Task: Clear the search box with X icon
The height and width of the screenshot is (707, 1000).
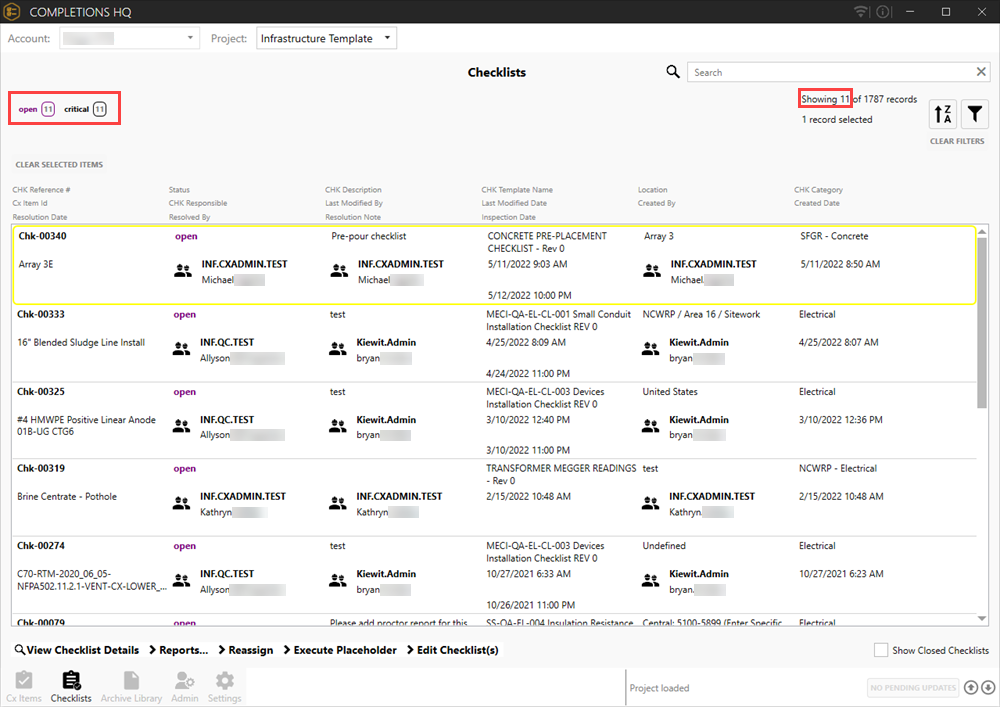Action: tap(981, 72)
